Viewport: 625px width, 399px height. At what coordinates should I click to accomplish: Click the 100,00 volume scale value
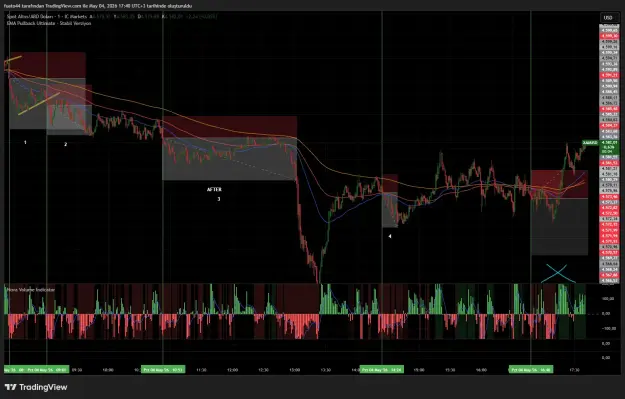tap(608, 299)
